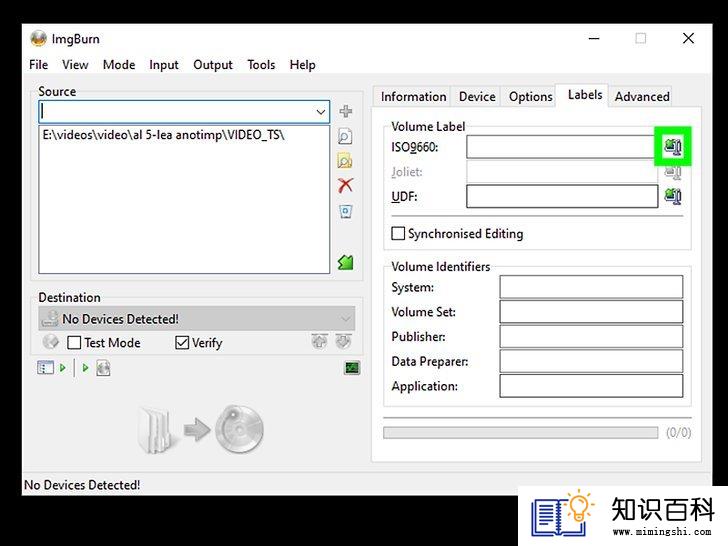The height and width of the screenshot is (546, 728).
Task: Click UDF label import icon
Action: pyautogui.click(x=673, y=196)
